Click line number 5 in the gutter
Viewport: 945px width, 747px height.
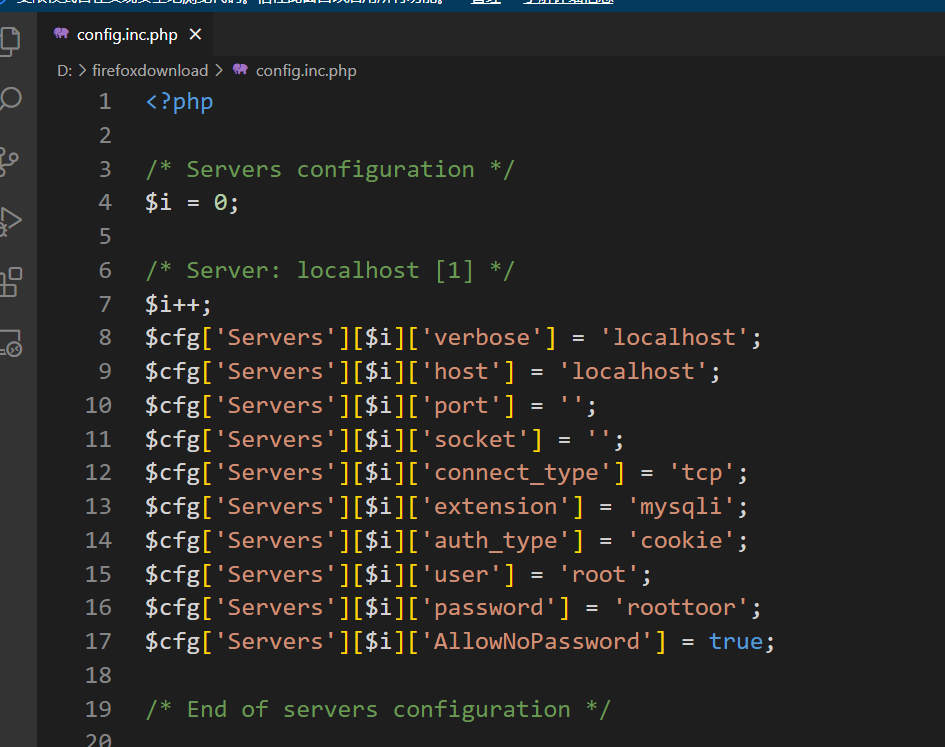click(105, 236)
